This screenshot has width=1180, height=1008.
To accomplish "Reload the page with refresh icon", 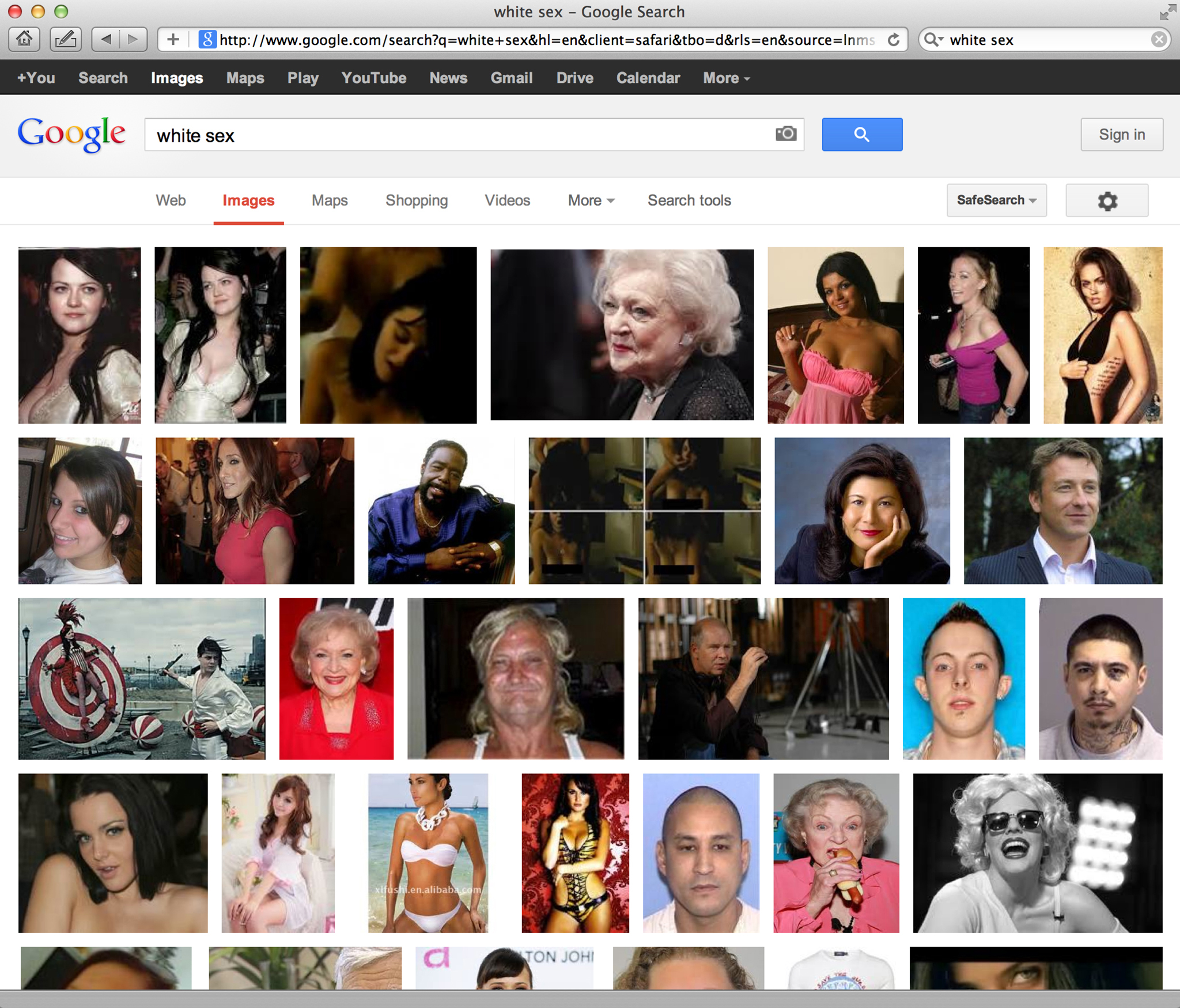I will tap(893, 40).
